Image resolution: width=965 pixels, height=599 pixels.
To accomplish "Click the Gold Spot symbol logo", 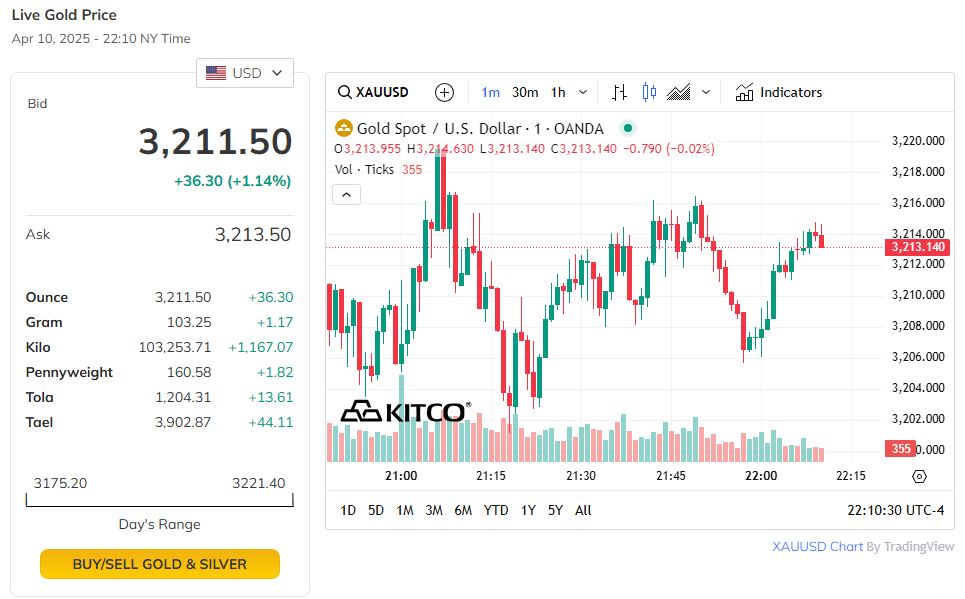I will [344, 128].
